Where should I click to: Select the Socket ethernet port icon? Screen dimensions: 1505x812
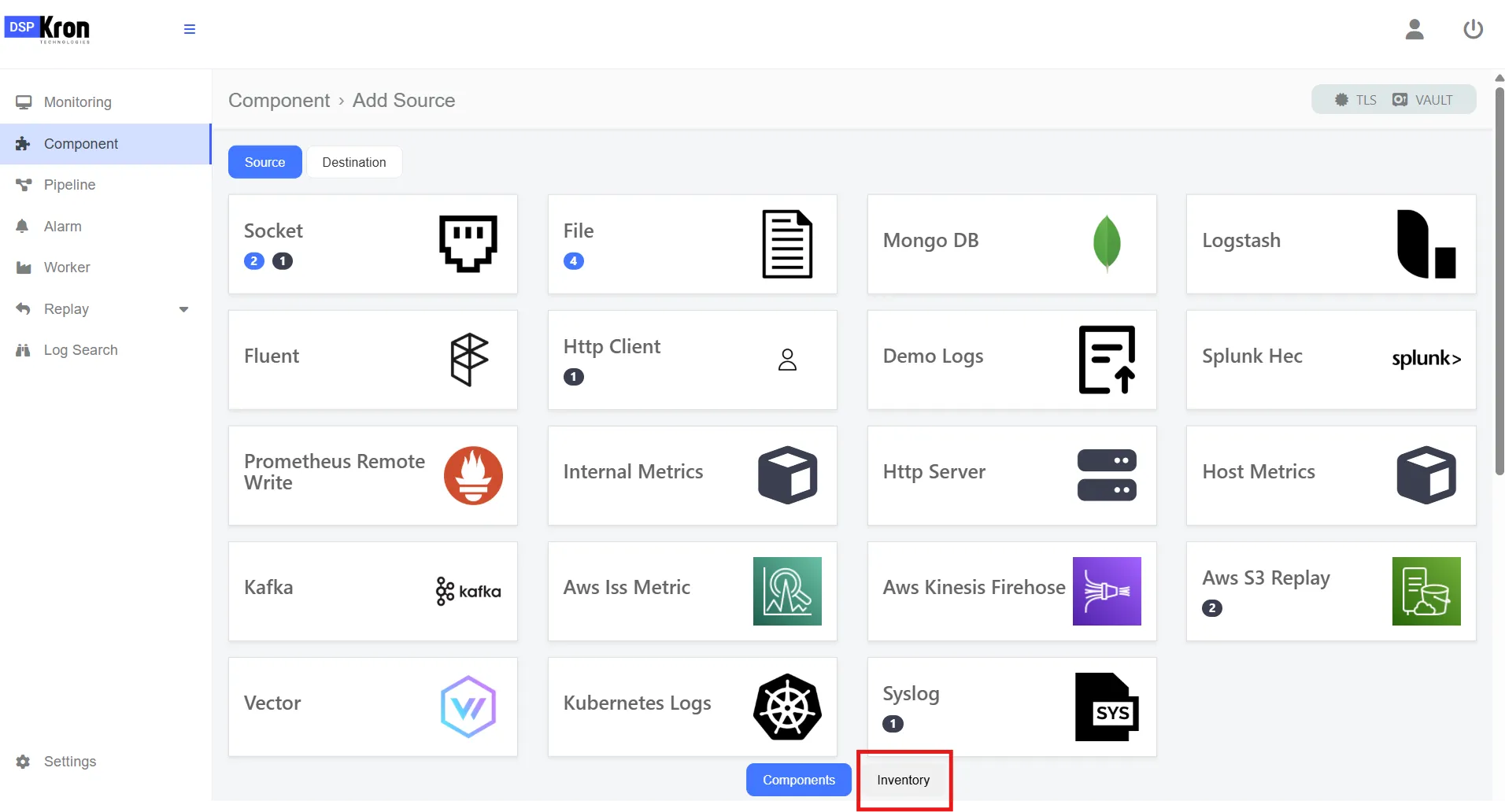pyautogui.click(x=468, y=244)
